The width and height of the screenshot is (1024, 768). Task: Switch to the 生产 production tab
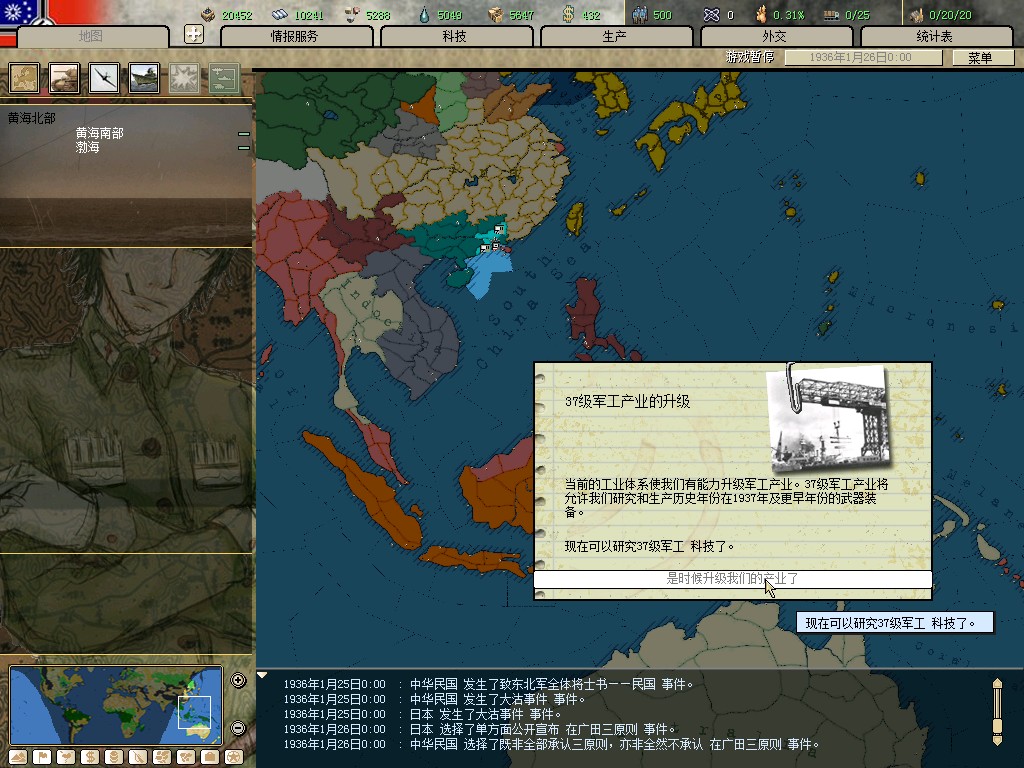(x=616, y=36)
